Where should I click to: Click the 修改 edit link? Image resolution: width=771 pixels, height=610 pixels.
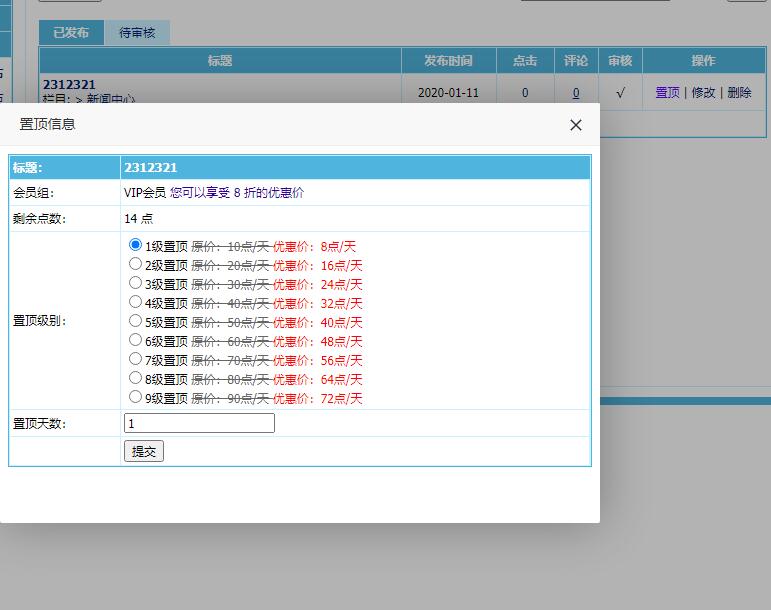pyautogui.click(x=703, y=92)
